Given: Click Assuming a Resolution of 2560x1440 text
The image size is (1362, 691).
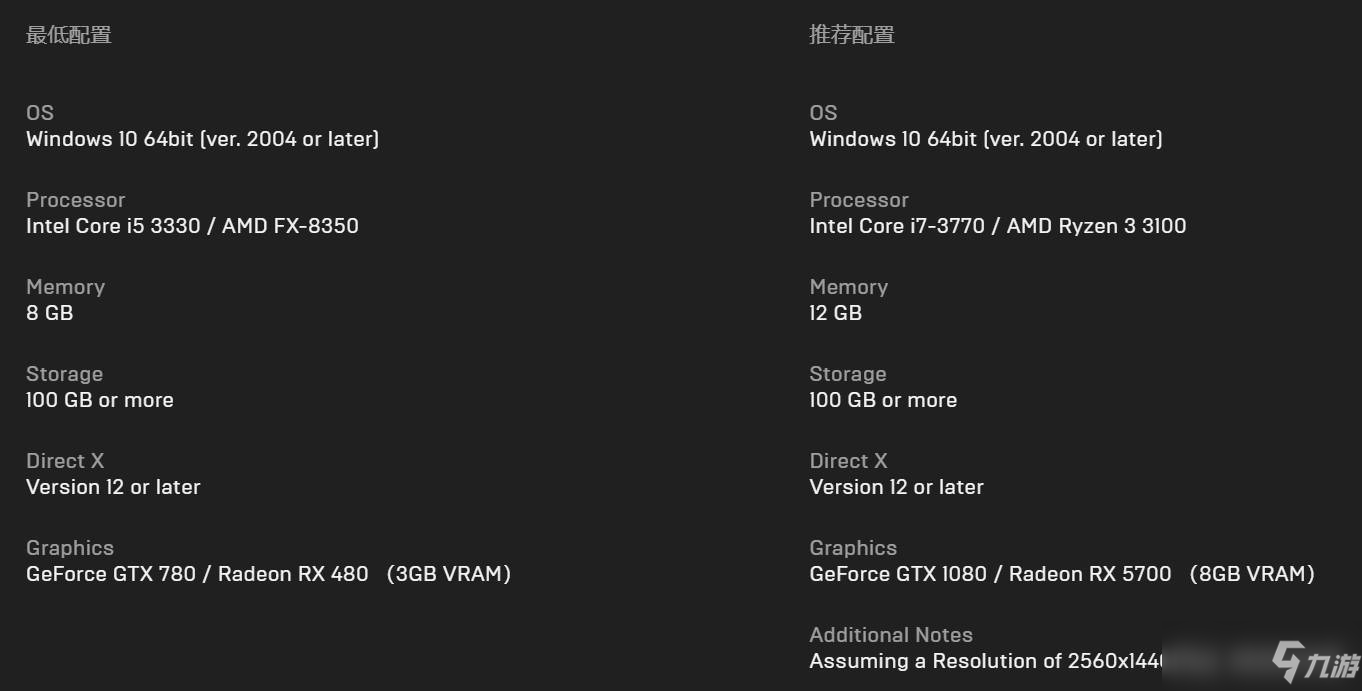Looking at the screenshot, I should coord(988,661).
